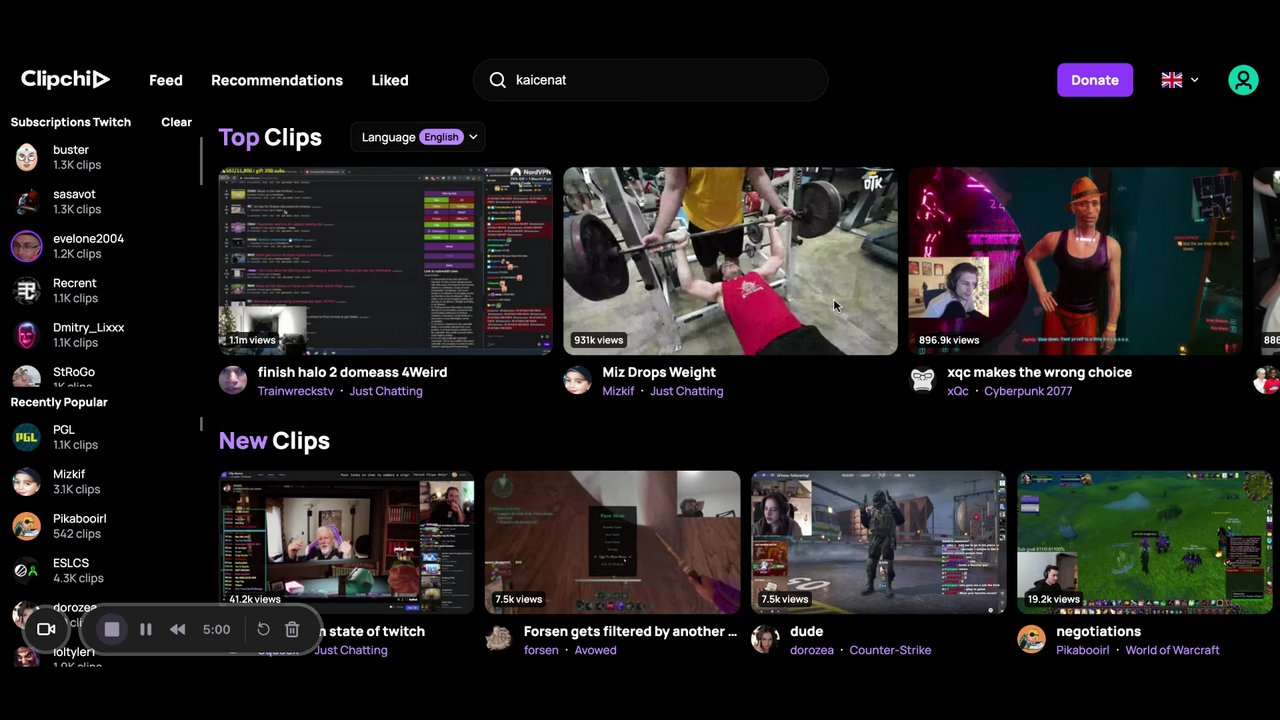Screen dimensions: 1280x720
Task: Play the Miz Drops Weight clip thumbnail
Action: 731,261
